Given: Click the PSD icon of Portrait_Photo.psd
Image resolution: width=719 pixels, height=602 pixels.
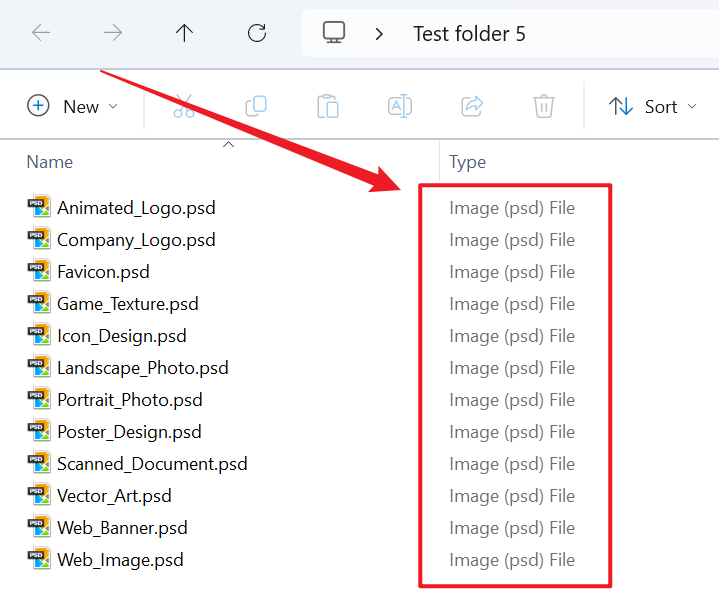Looking at the screenshot, I should coord(39,398).
